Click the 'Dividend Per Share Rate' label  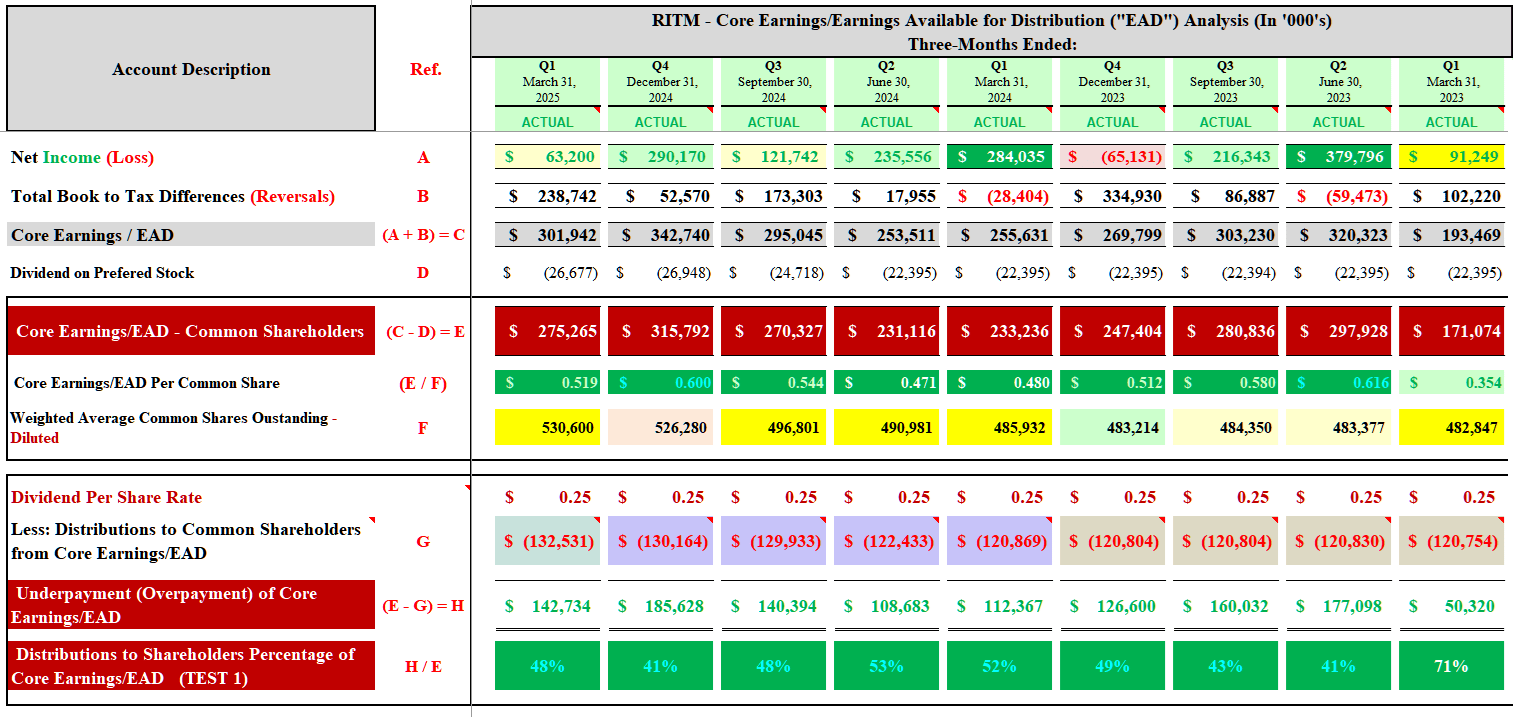106,497
